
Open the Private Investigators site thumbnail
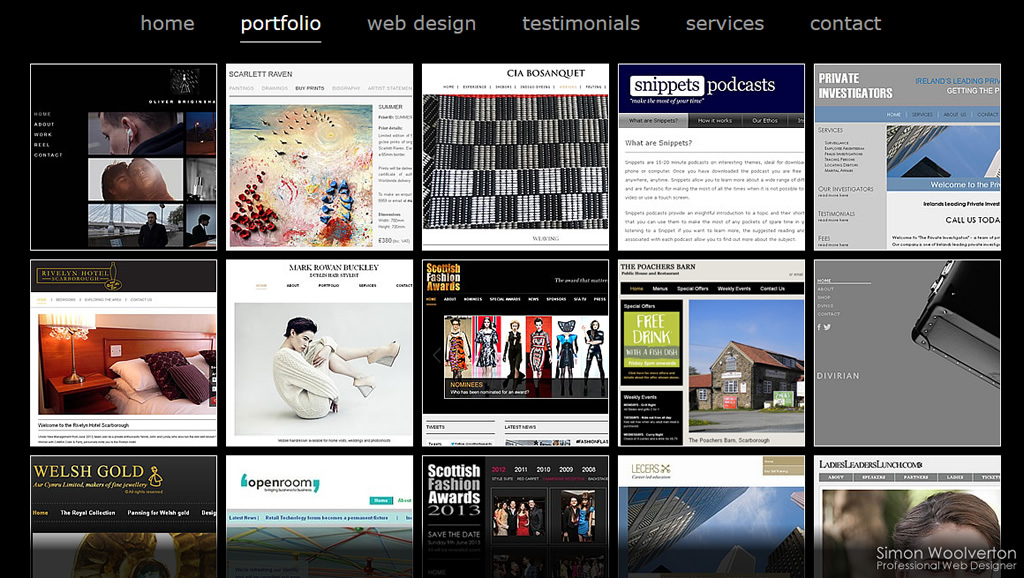coord(907,157)
